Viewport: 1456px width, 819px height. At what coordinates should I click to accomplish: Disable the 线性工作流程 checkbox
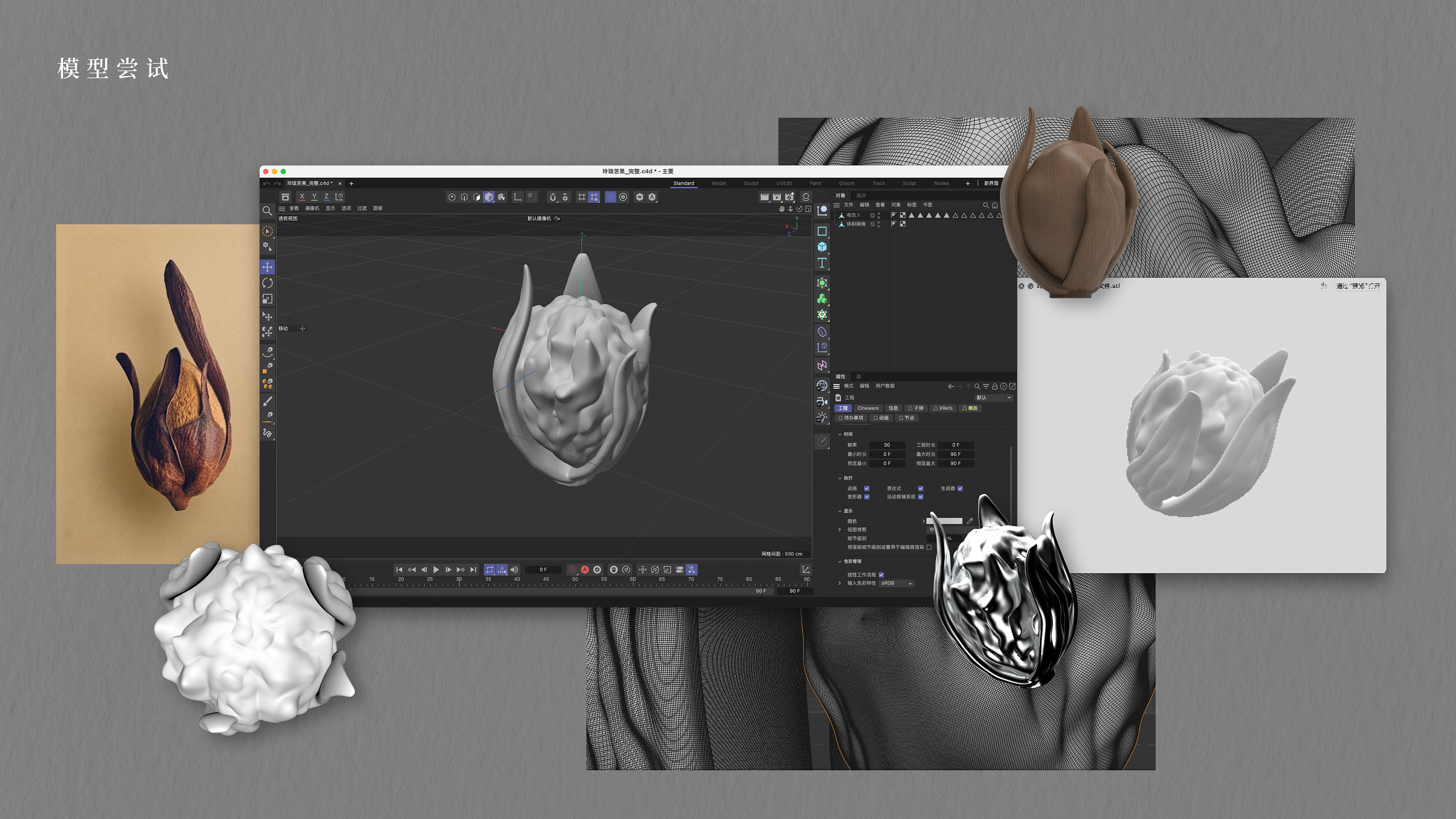pyautogui.click(x=881, y=575)
